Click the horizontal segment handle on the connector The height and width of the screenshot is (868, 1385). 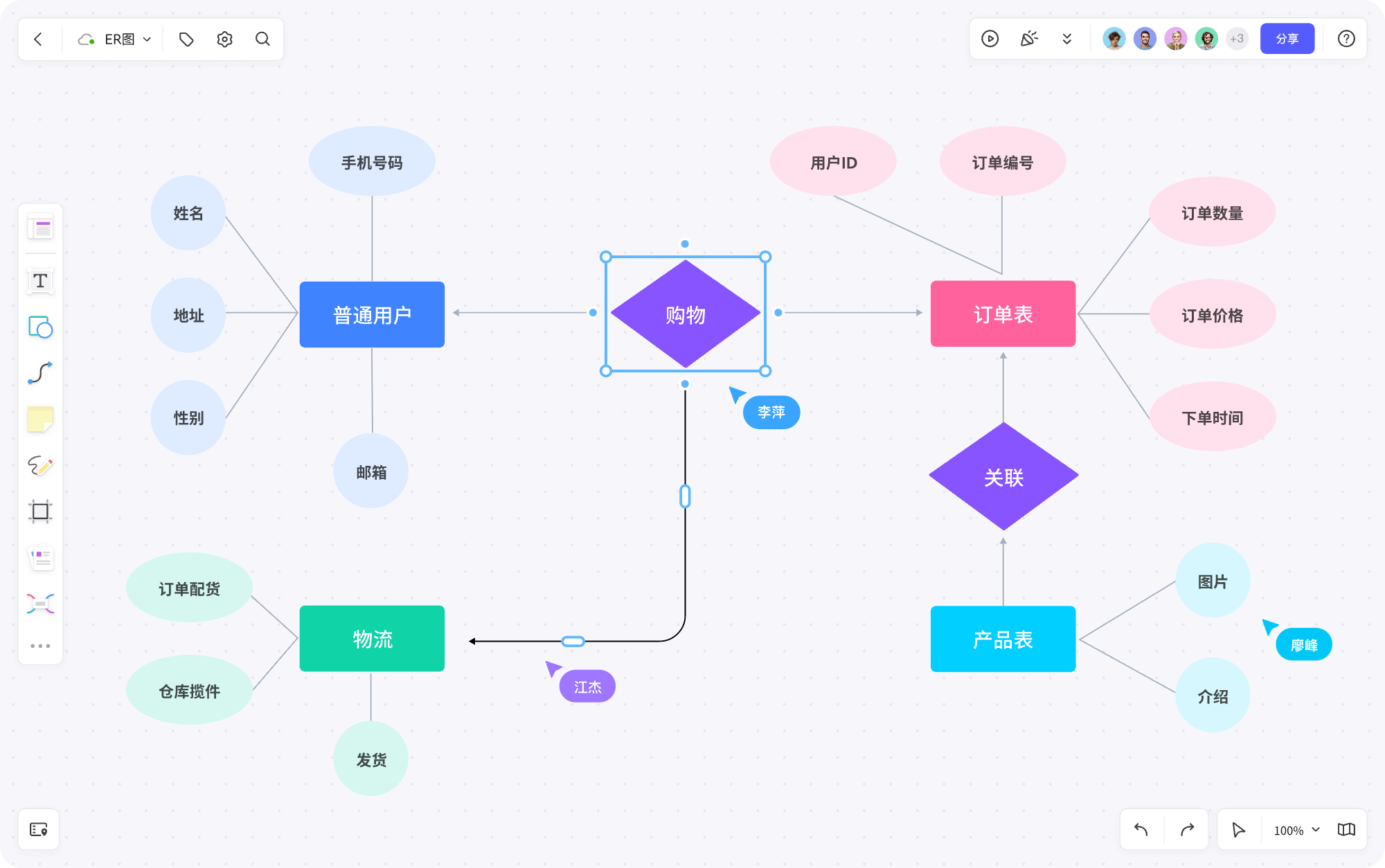[x=573, y=642]
